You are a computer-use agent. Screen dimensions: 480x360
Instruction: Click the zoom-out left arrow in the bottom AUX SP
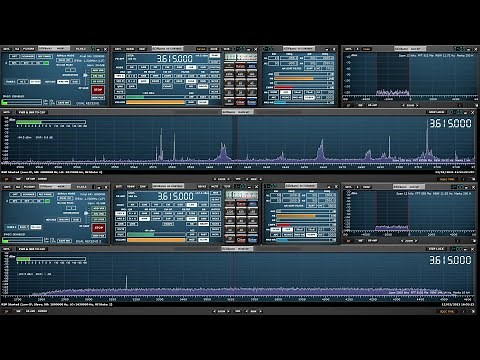tap(402, 241)
